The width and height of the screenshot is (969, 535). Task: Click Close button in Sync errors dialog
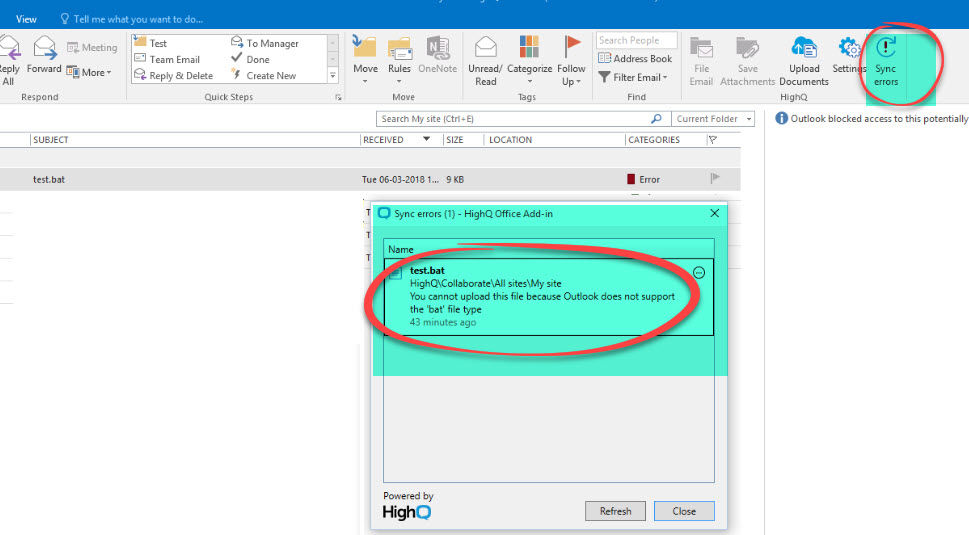[x=684, y=511]
